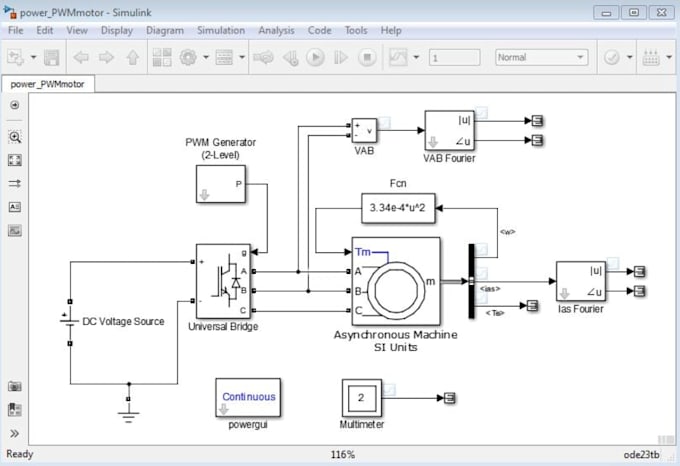Expand palette with double chevron
This screenshot has width=680, height=466.
(x=14, y=433)
